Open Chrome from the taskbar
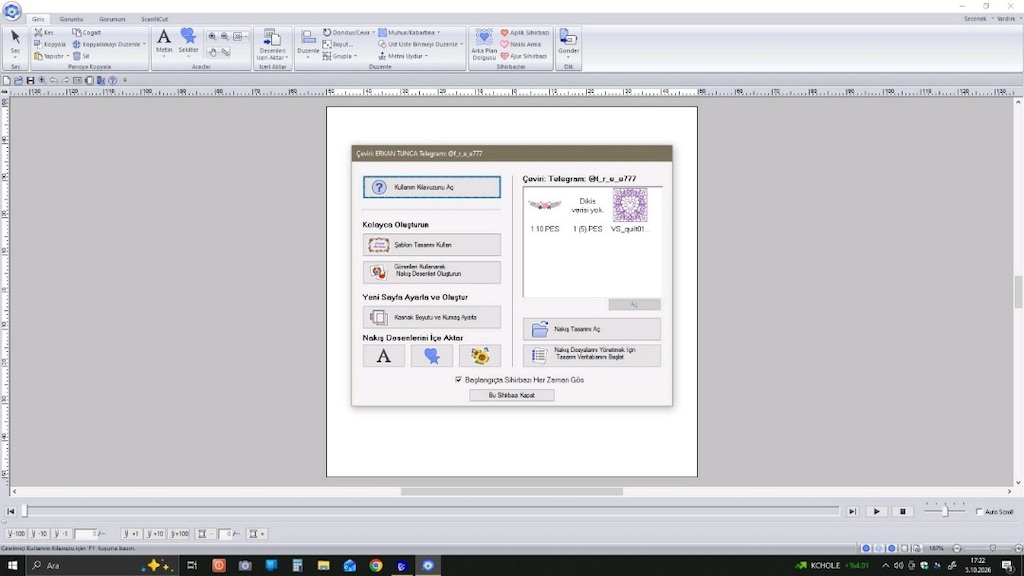 [x=376, y=566]
